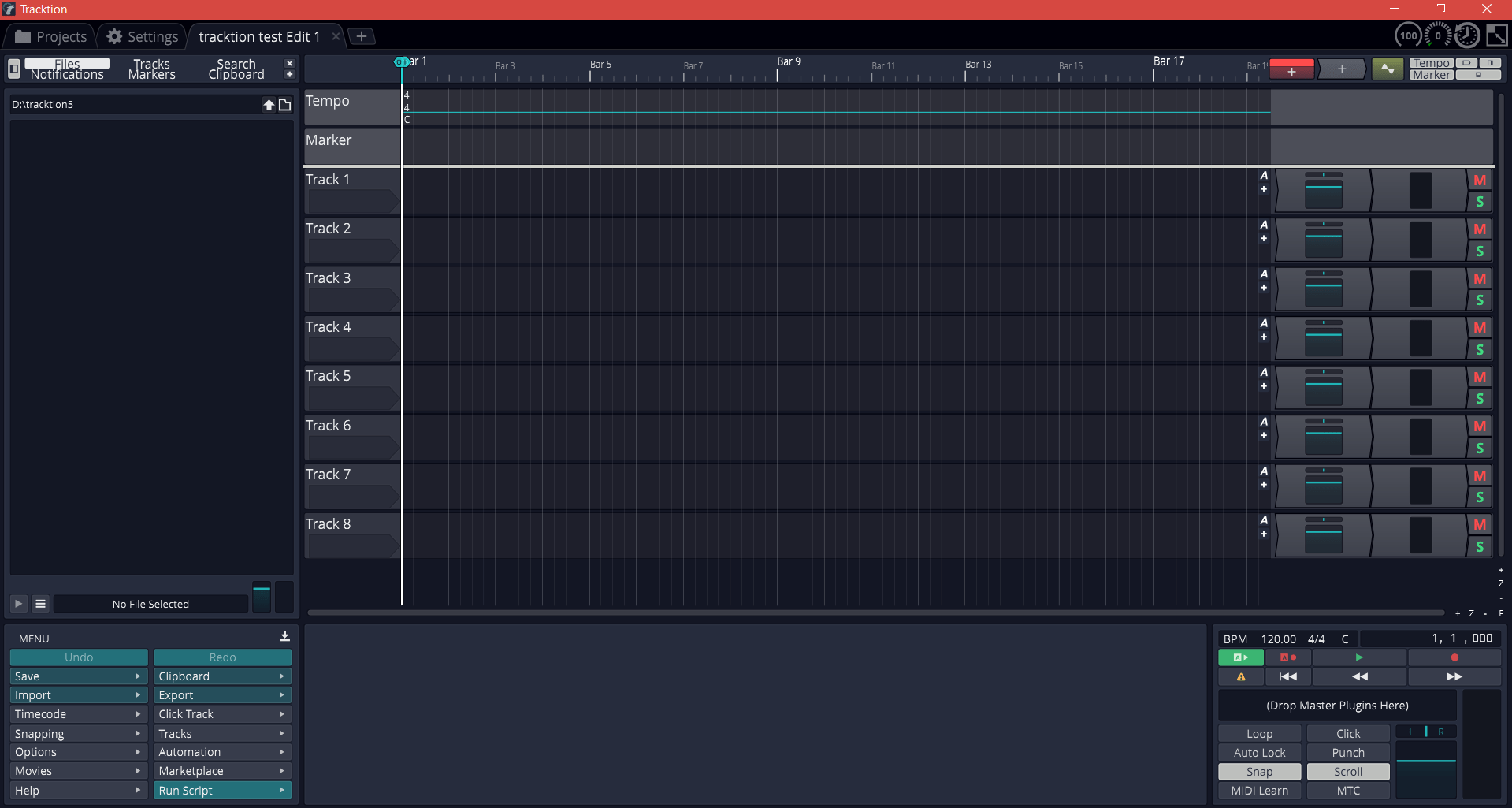Disable Snap toggle
The height and width of the screenshot is (808, 1512).
coord(1259,772)
